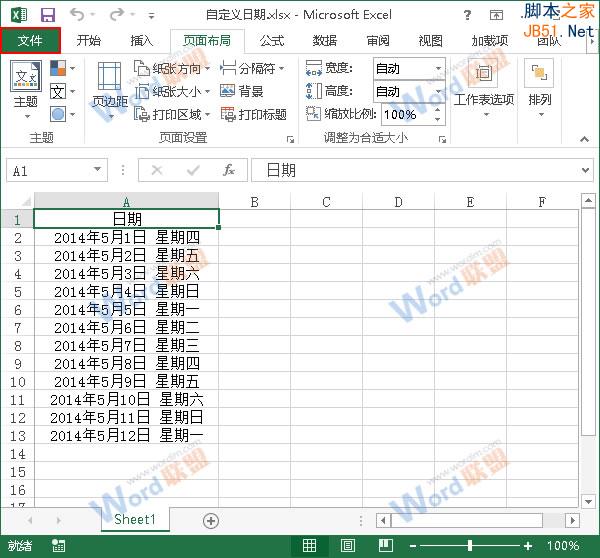
Task: Open the 打印区域 print area dropdown
Action: [172, 114]
